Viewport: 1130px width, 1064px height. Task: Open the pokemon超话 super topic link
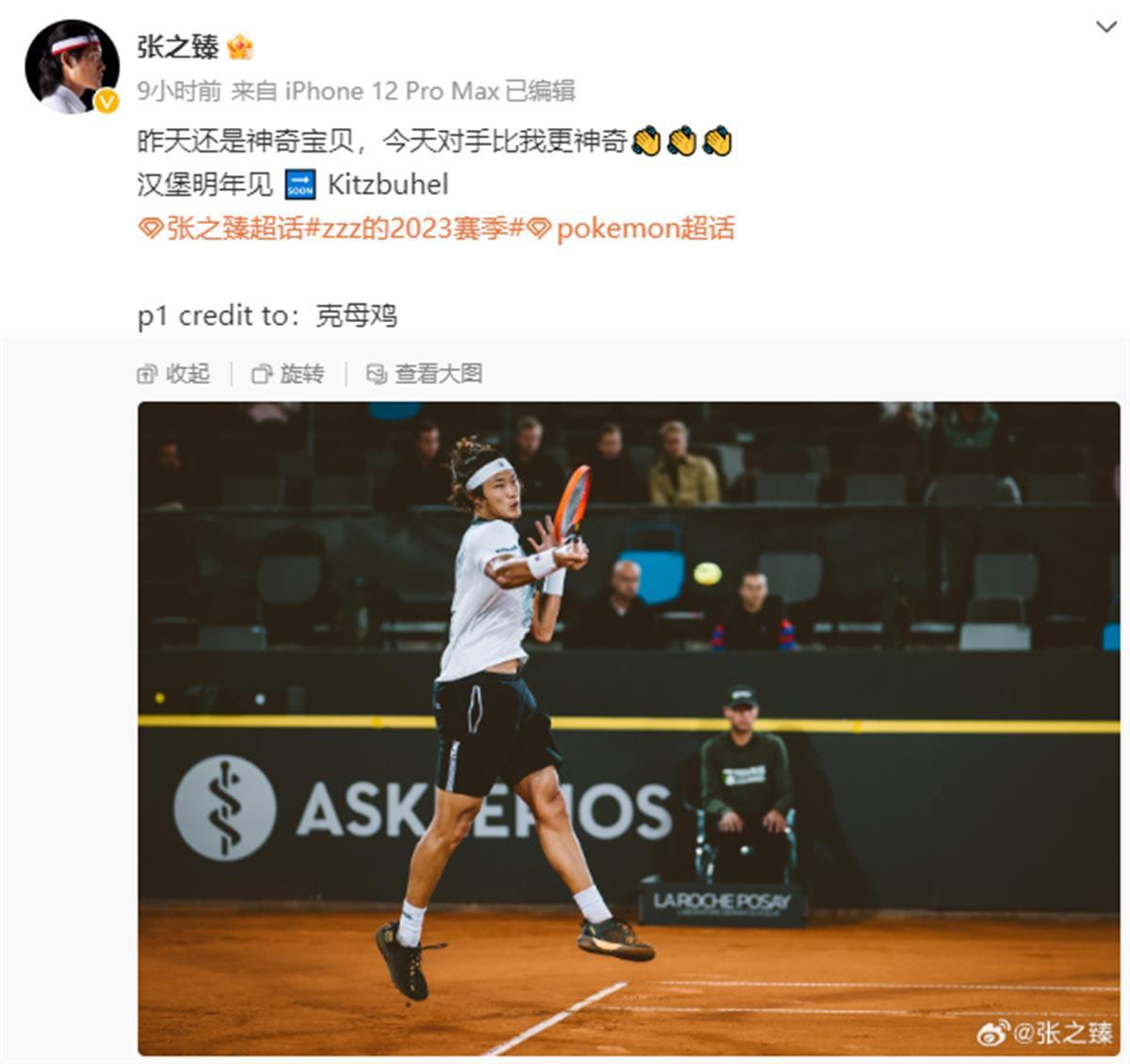coord(645,229)
